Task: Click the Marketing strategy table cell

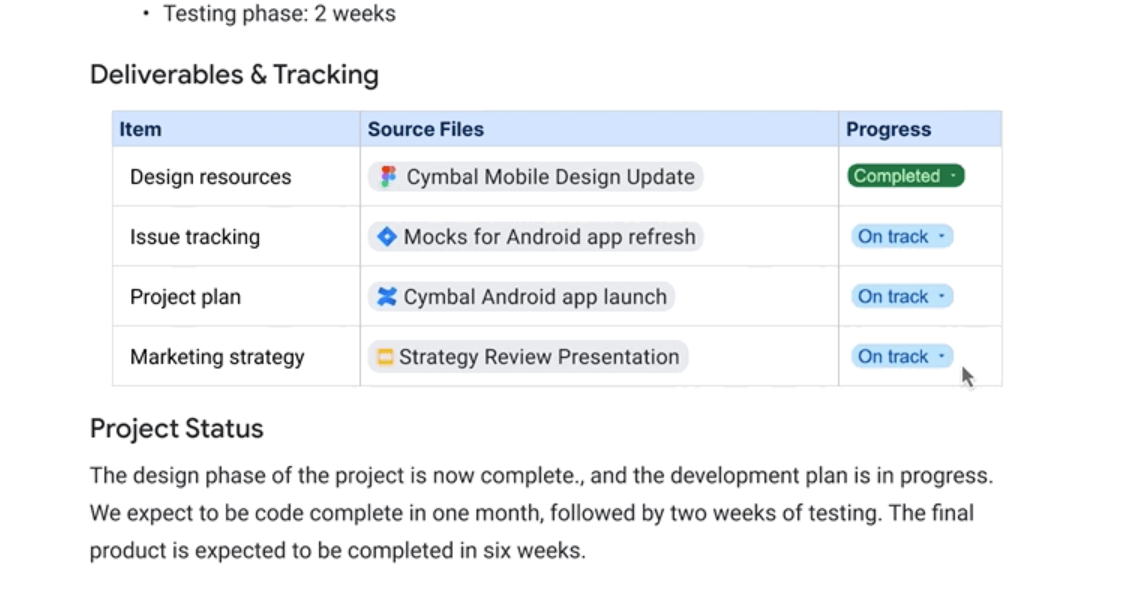Action: coord(236,356)
